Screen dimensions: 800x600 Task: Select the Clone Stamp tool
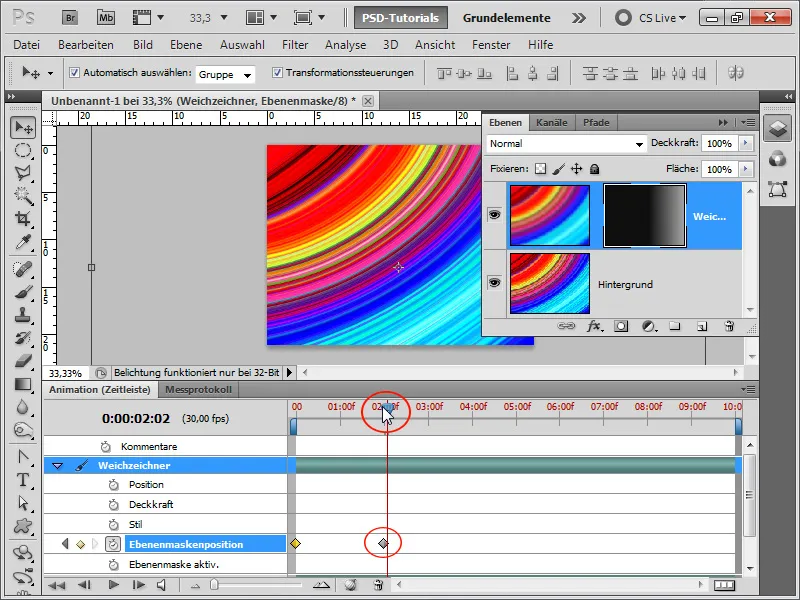(23, 315)
